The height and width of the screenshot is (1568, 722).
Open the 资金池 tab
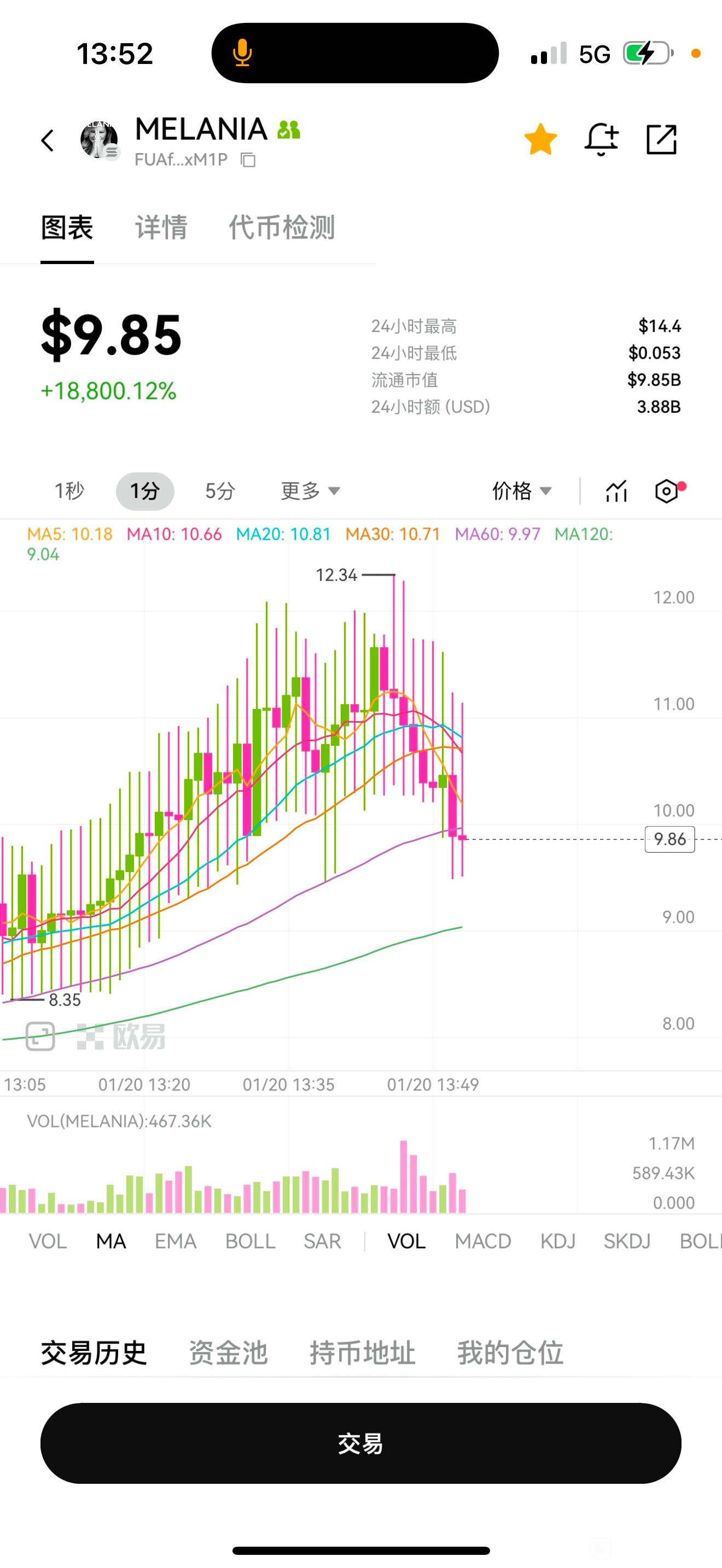(x=228, y=1353)
